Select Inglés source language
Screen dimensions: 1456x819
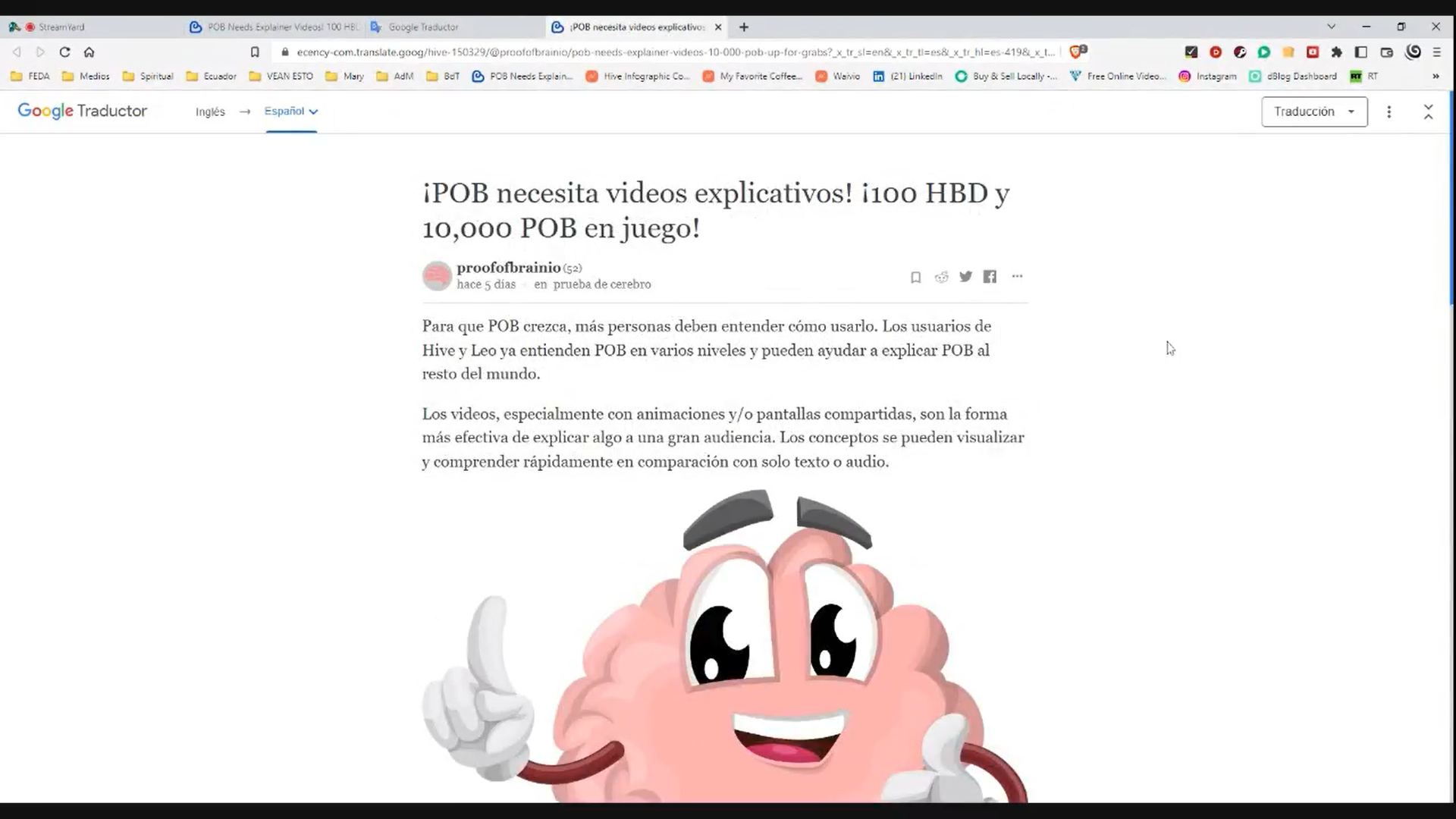(210, 111)
